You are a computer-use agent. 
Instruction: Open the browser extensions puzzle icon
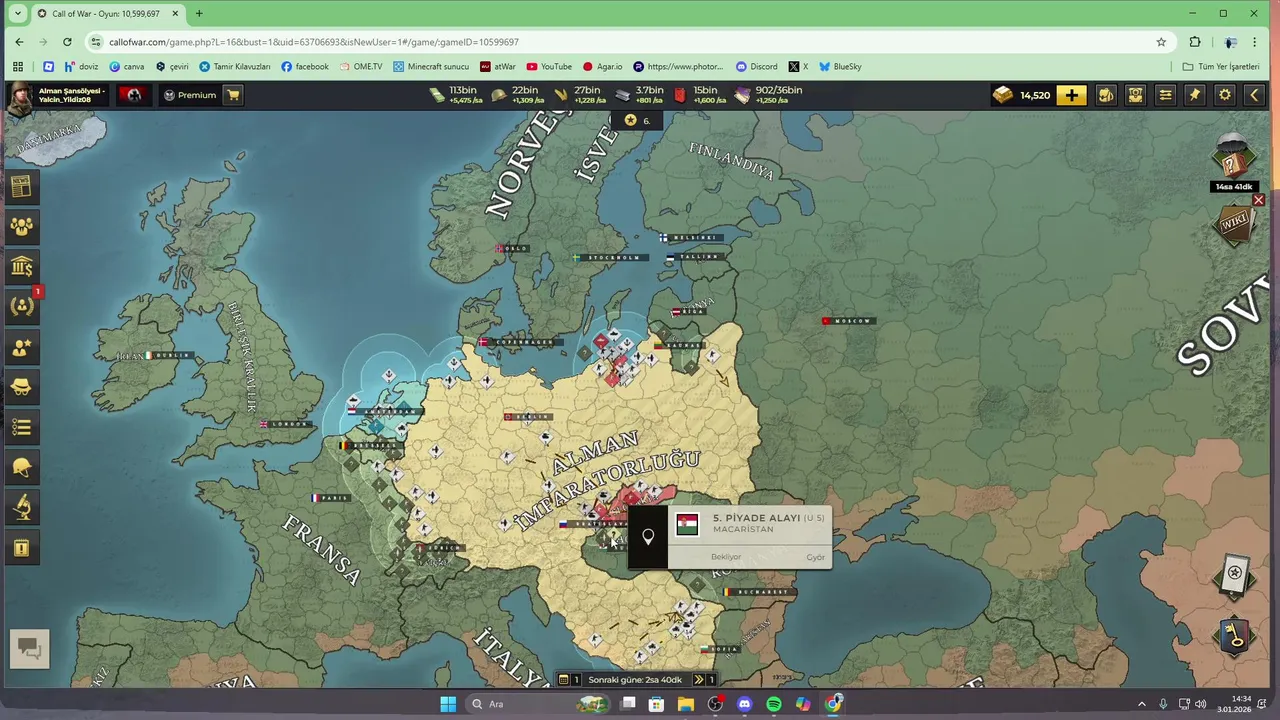[x=1195, y=42]
